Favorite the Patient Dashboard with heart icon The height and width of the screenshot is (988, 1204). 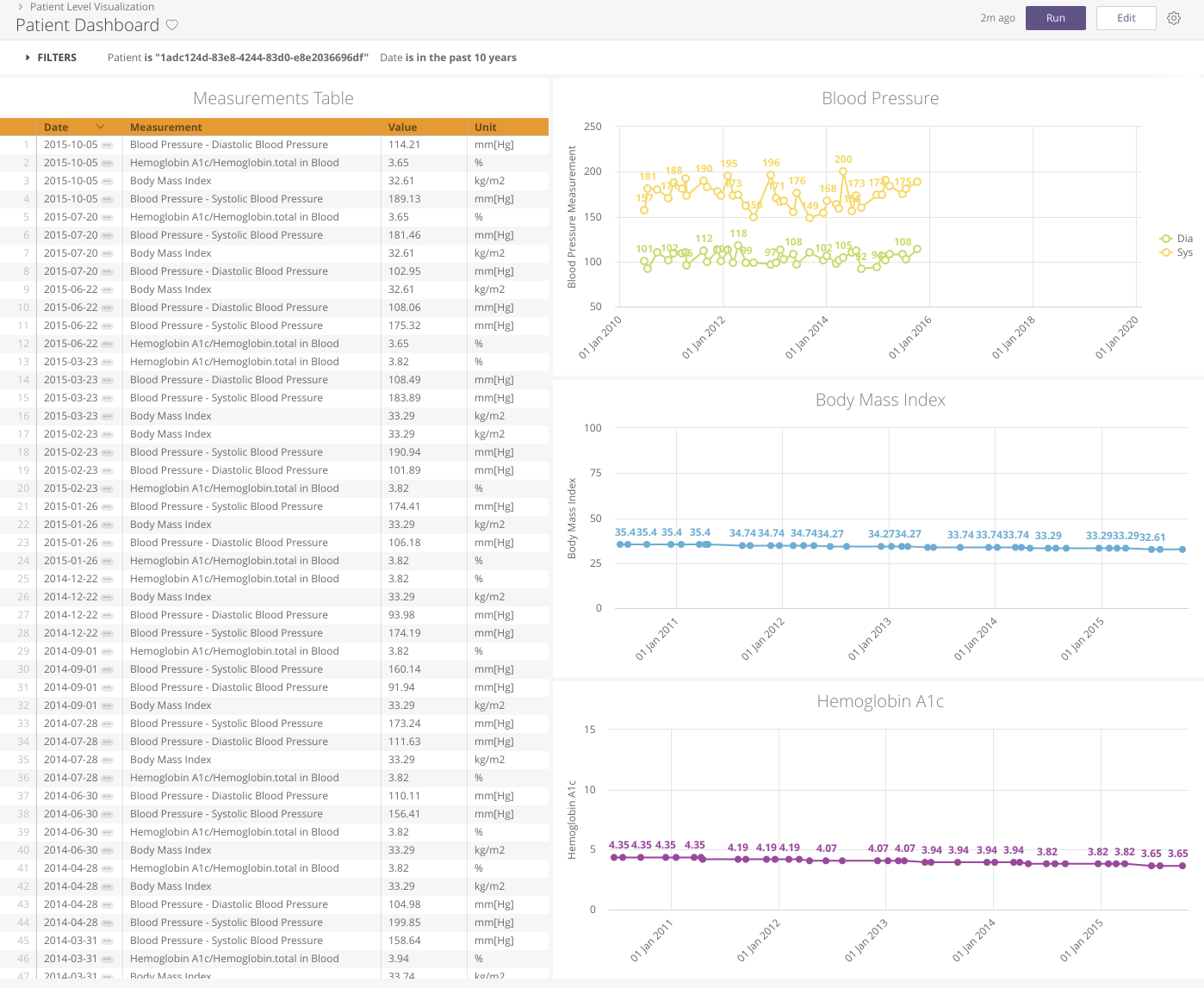point(172,25)
